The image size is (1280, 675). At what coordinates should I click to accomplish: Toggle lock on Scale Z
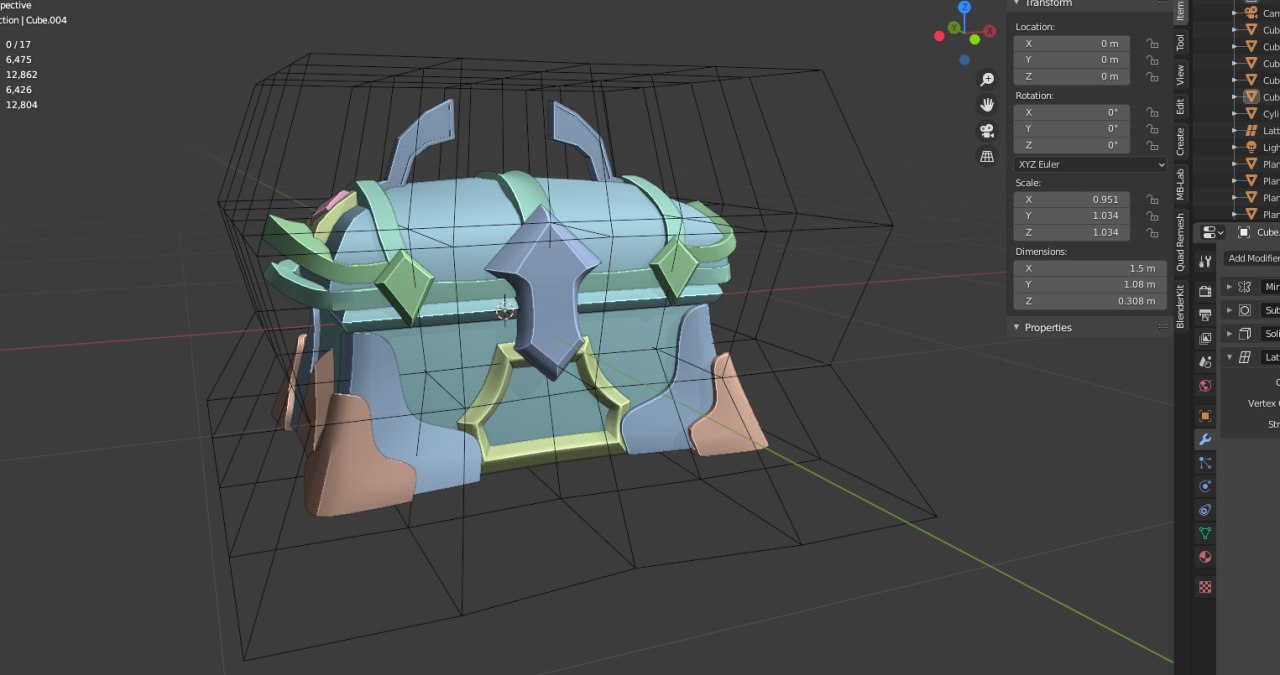(1152, 232)
